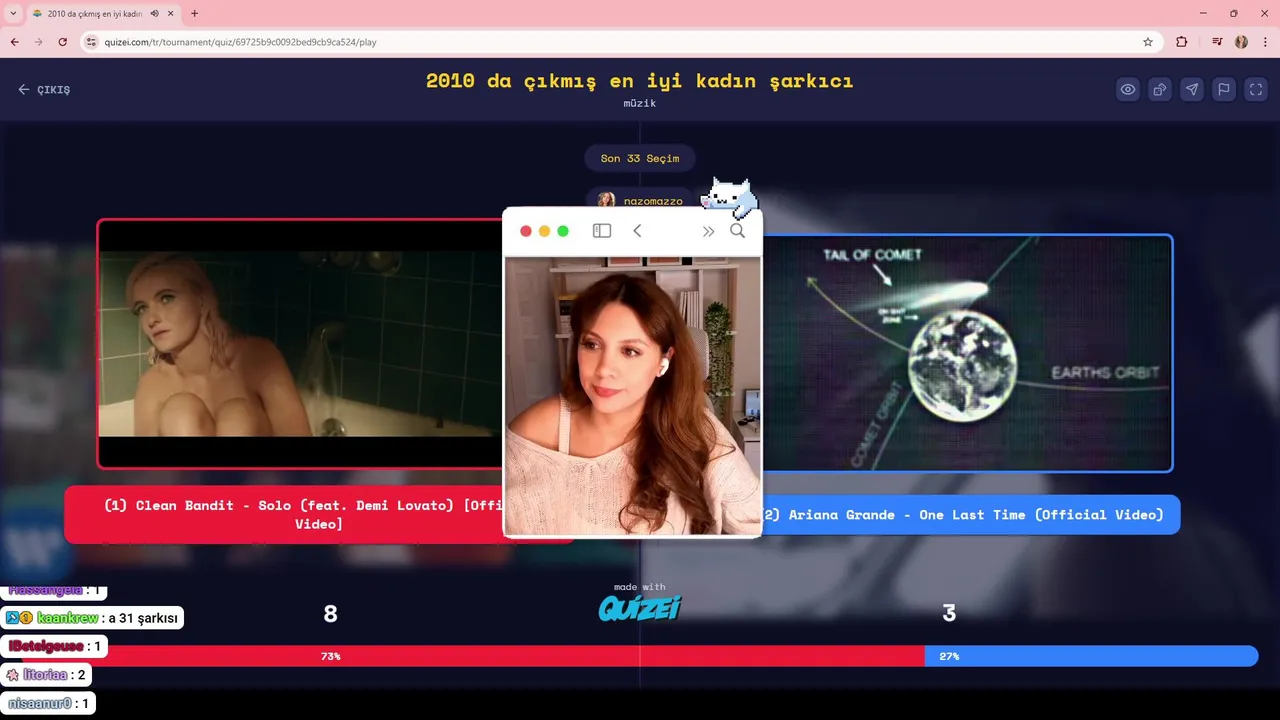Click the sidebar toggle icon in webcam window
Screen dimensions: 1280x720
click(602, 231)
